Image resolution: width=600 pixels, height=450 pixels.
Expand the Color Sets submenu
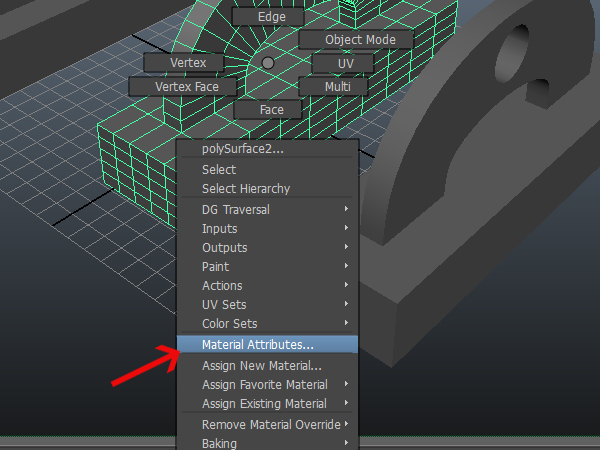(x=267, y=324)
